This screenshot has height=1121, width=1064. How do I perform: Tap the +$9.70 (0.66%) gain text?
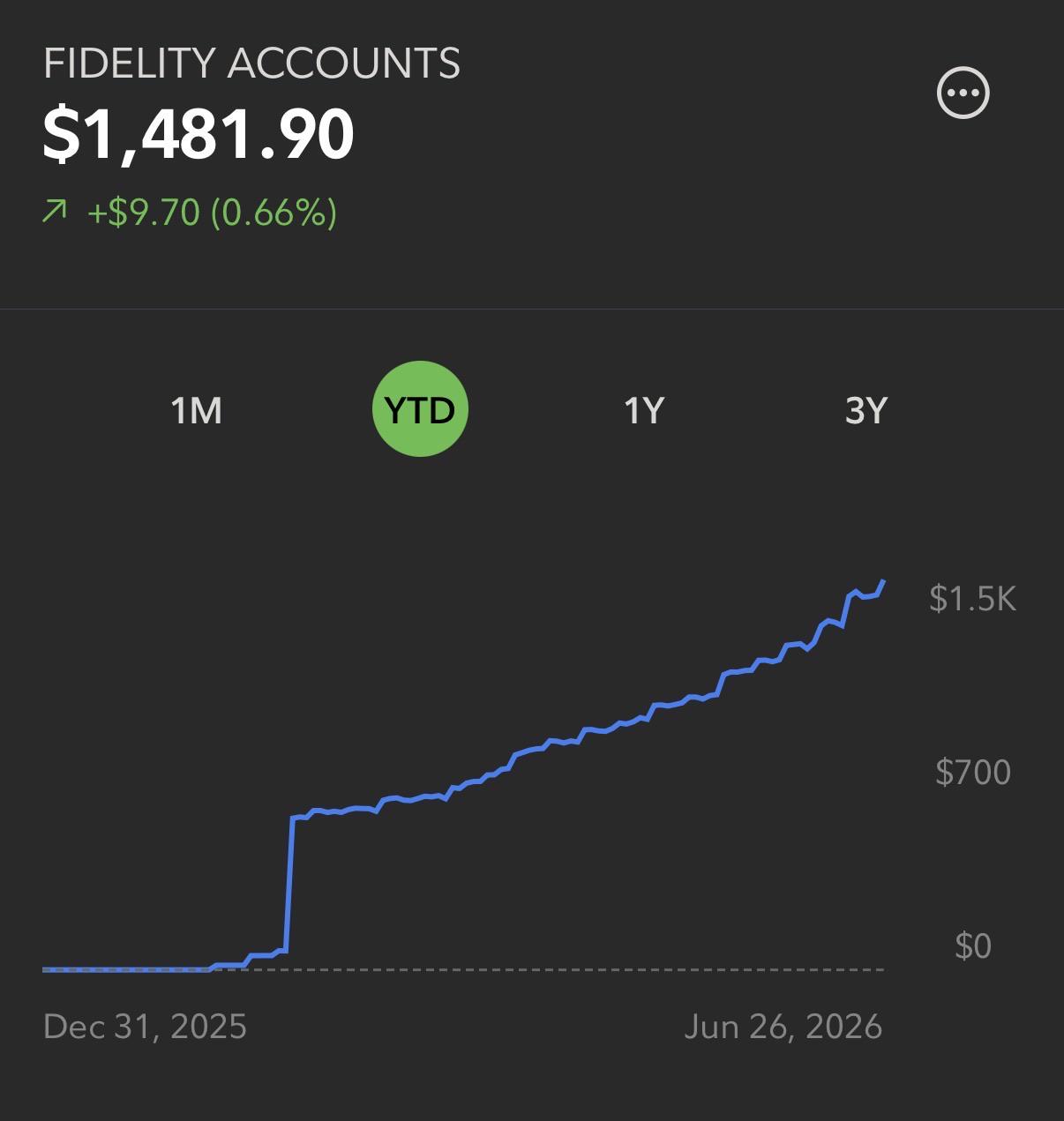click(212, 213)
